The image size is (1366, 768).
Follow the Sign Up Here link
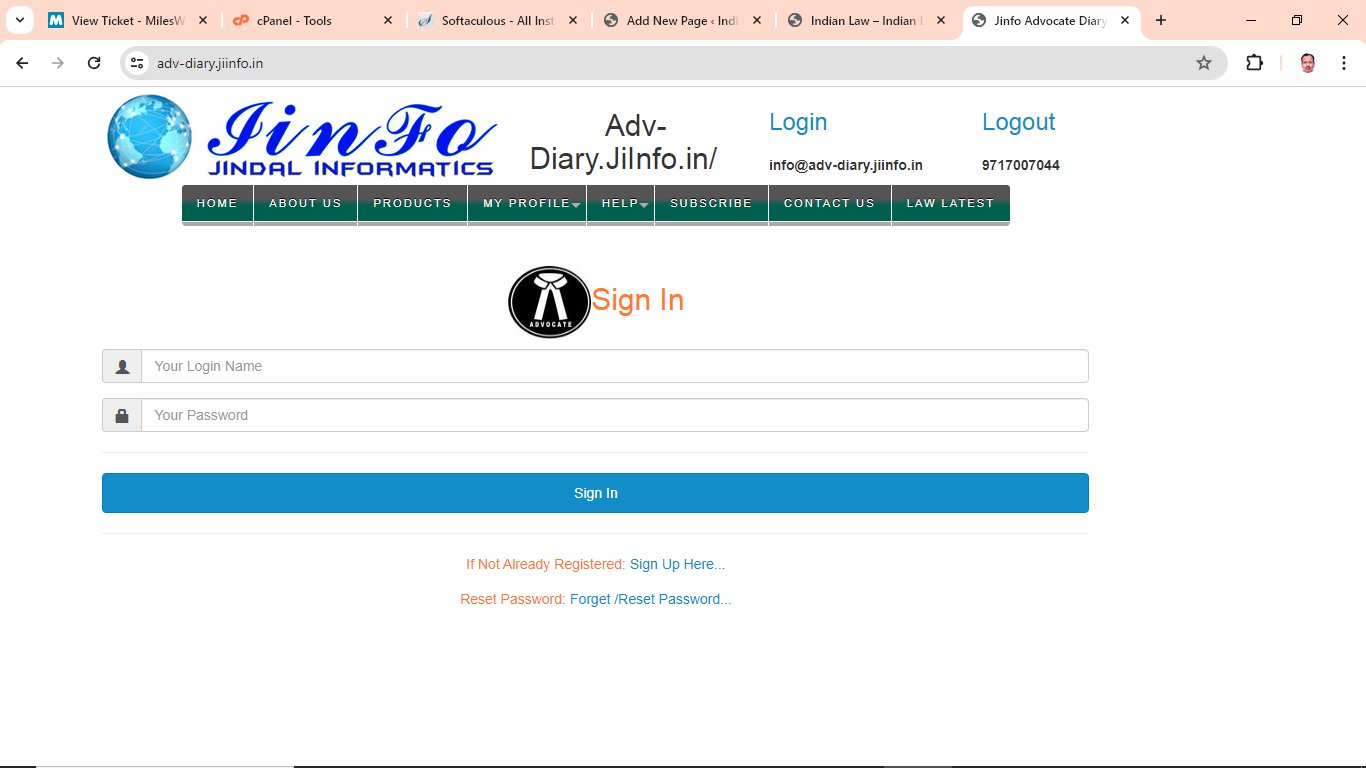tap(677, 564)
